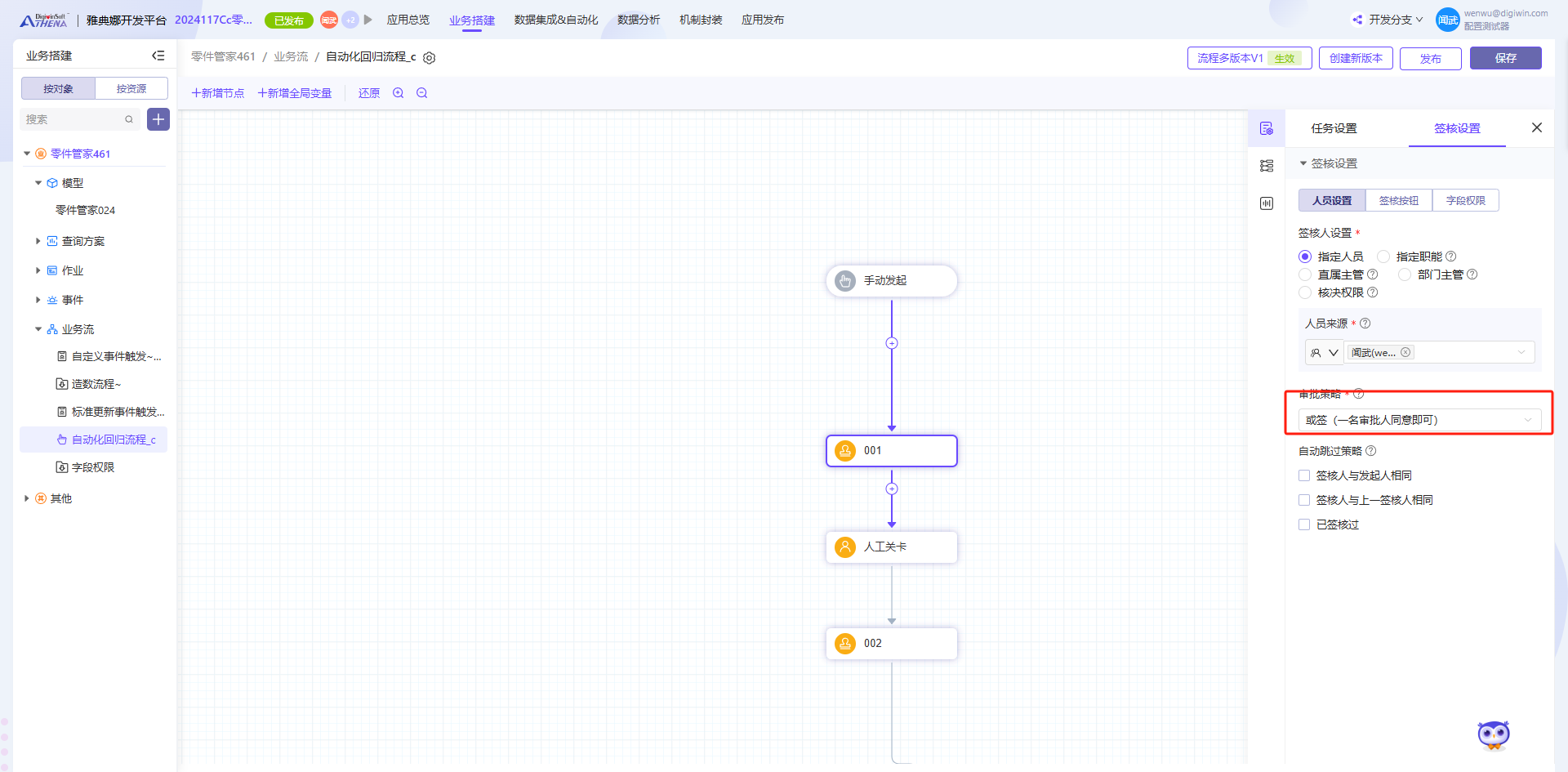
Task: Expand the 查询方案 tree node
Action: (38, 241)
